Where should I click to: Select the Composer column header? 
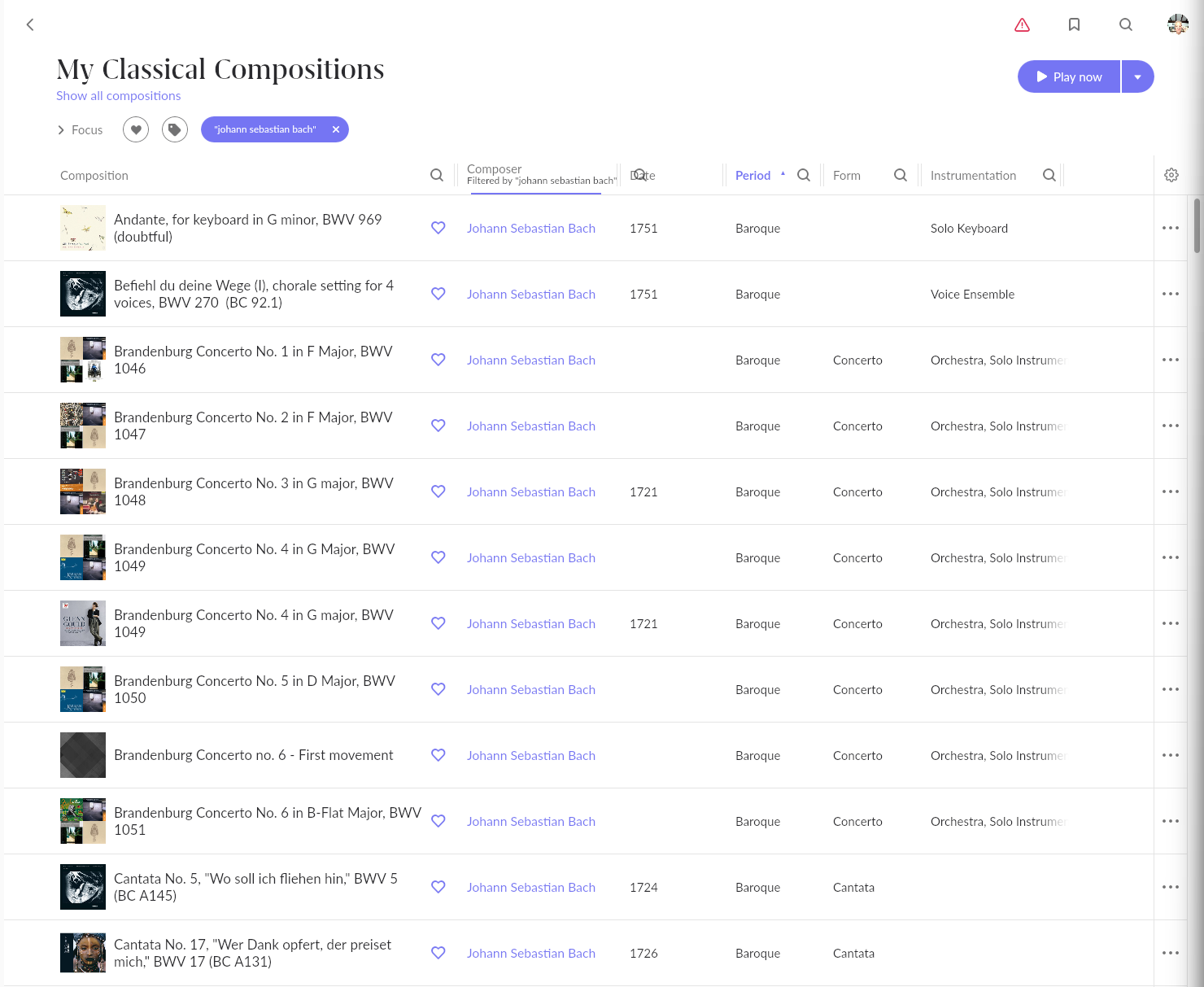[495, 169]
